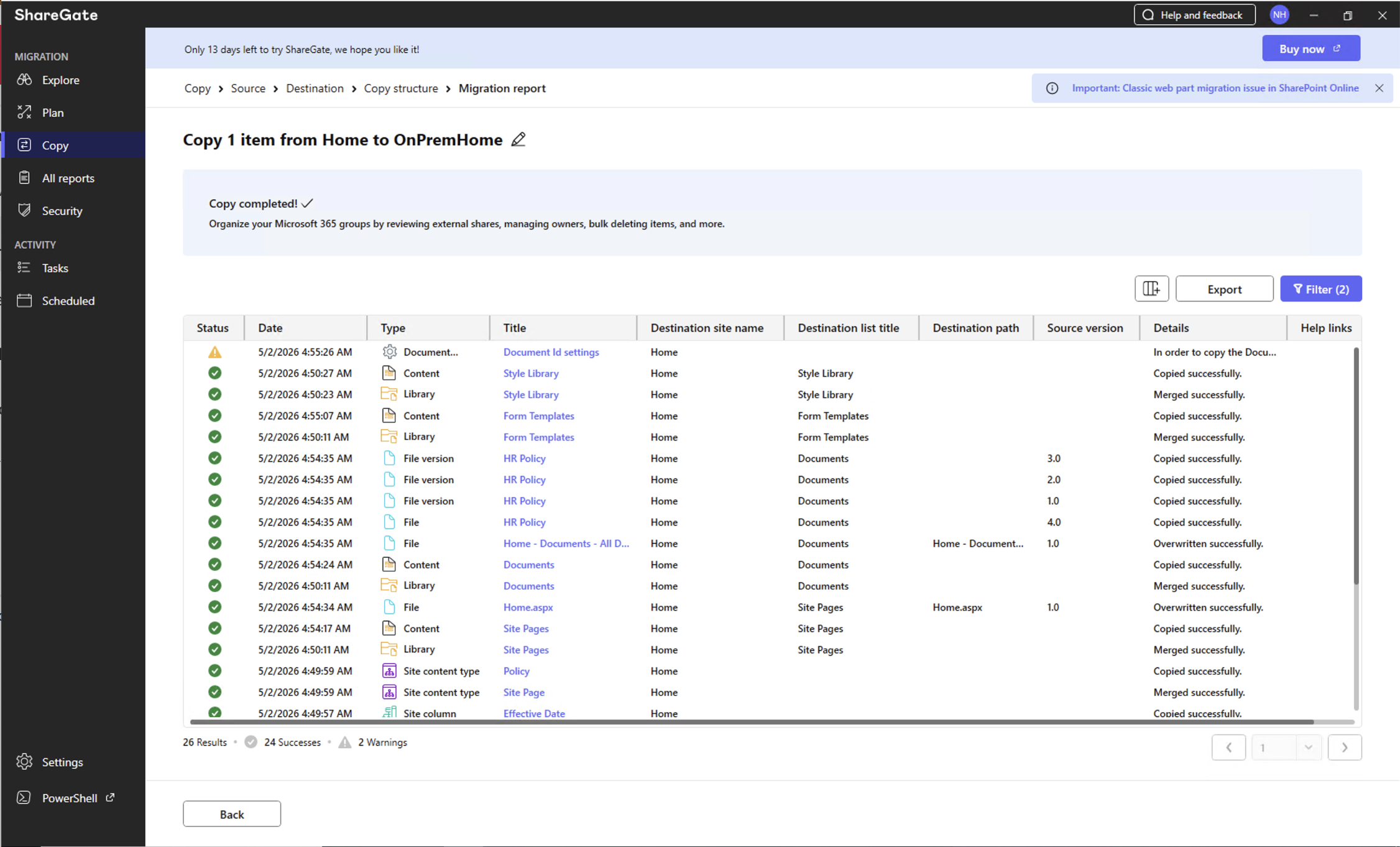1400x847 pixels.
Task: Click the Help links column header
Action: [1325, 328]
